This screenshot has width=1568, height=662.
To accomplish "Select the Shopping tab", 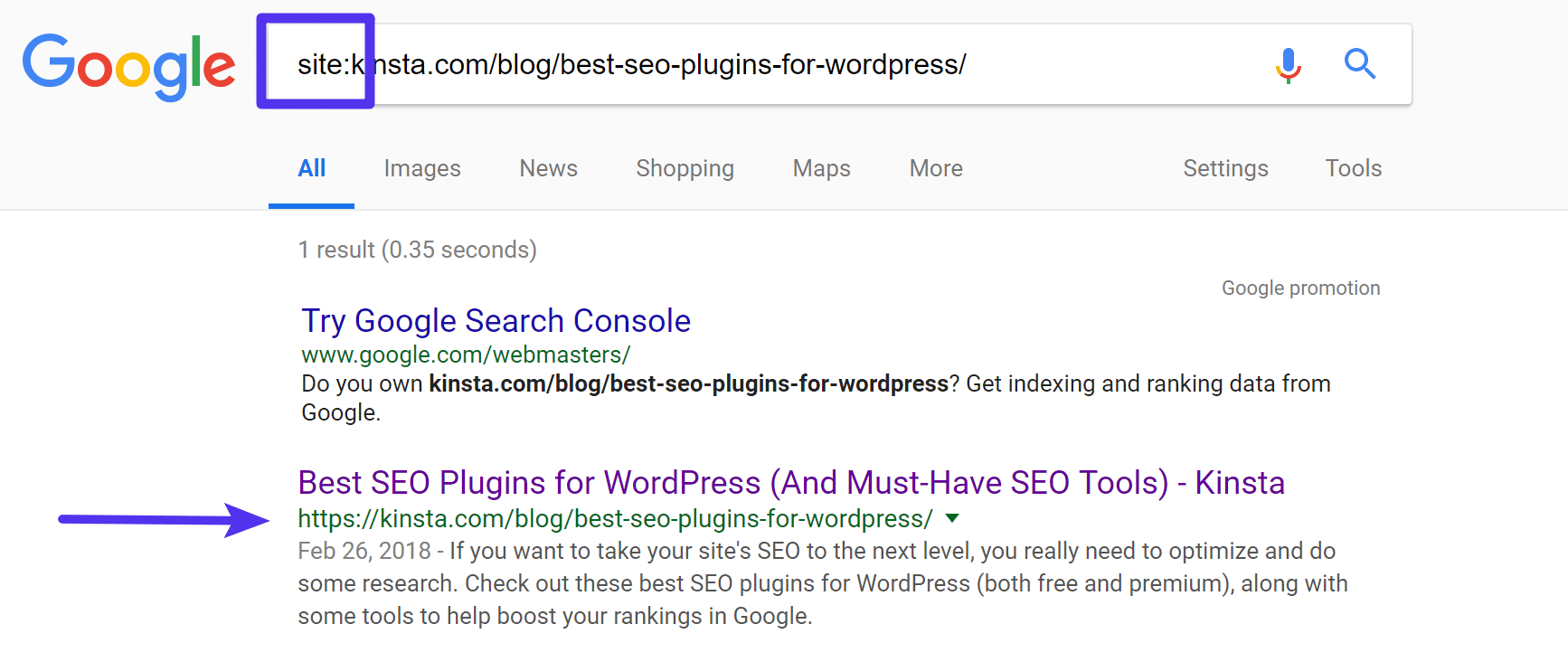I will pos(685,168).
